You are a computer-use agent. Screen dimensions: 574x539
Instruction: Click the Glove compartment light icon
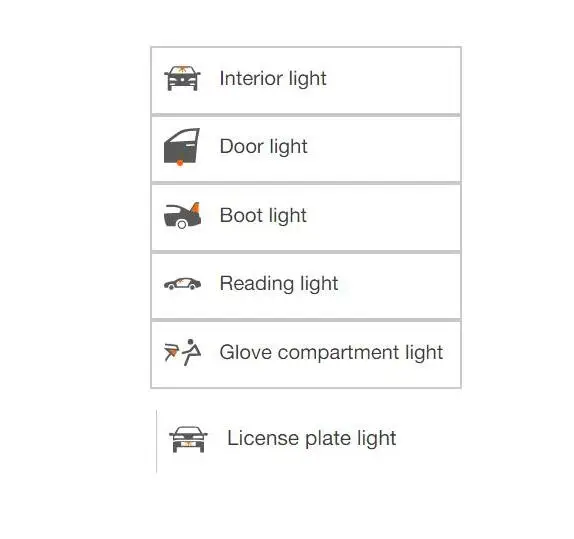(x=182, y=352)
